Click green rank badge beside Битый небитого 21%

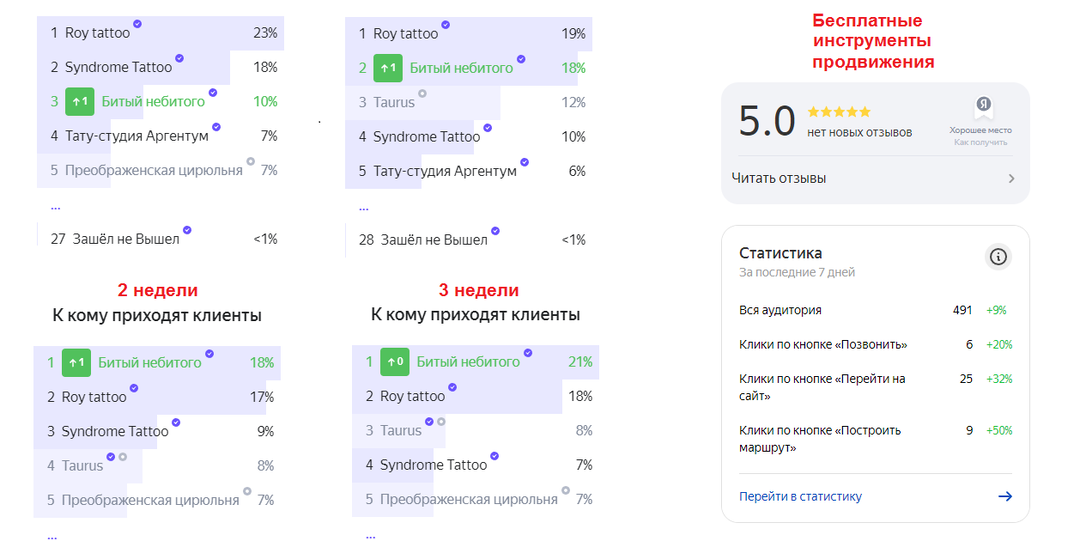pyautogui.click(x=395, y=362)
